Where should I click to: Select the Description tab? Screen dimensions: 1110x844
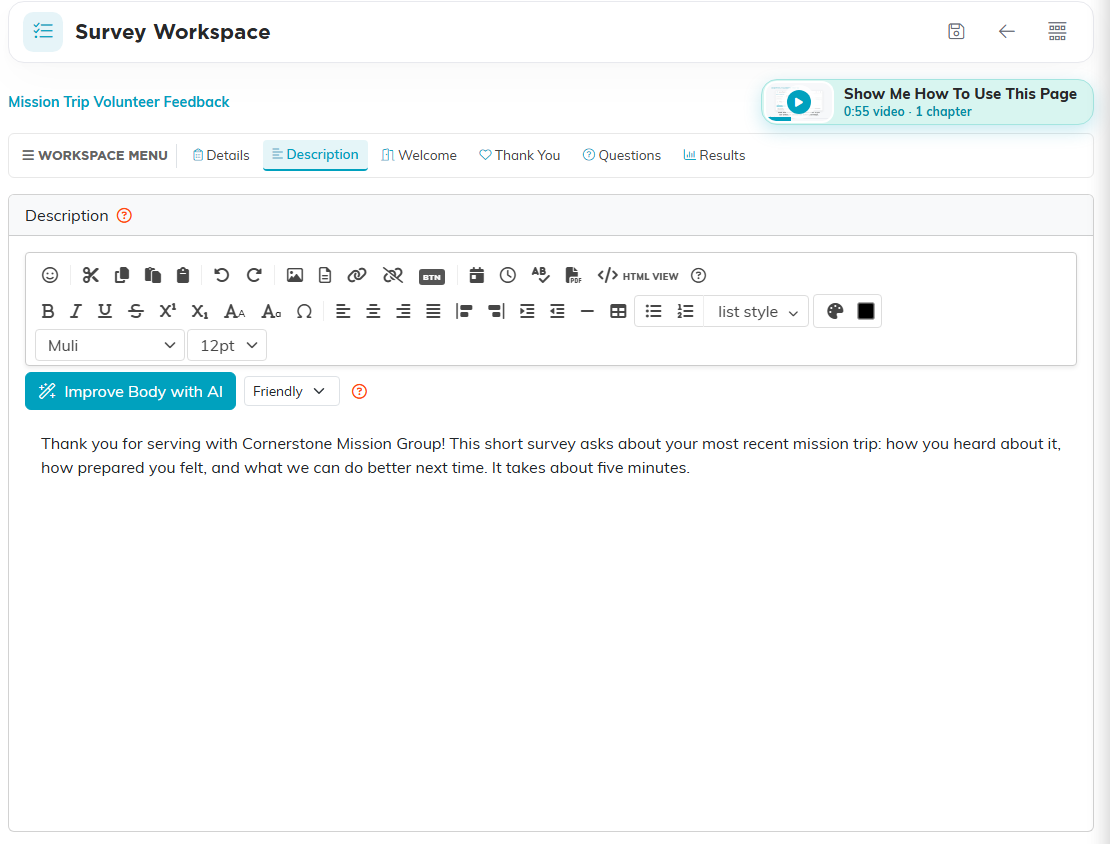pyautogui.click(x=315, y=154)
